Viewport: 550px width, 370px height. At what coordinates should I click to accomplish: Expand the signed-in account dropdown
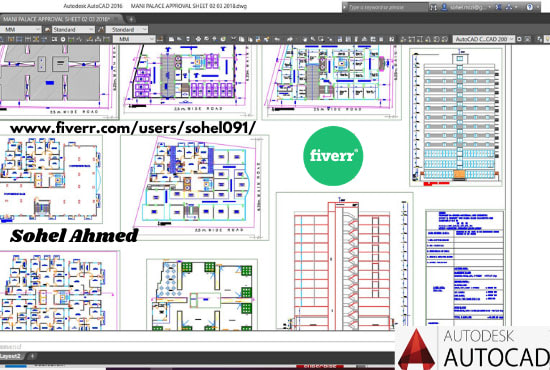(x=489, y=7)
